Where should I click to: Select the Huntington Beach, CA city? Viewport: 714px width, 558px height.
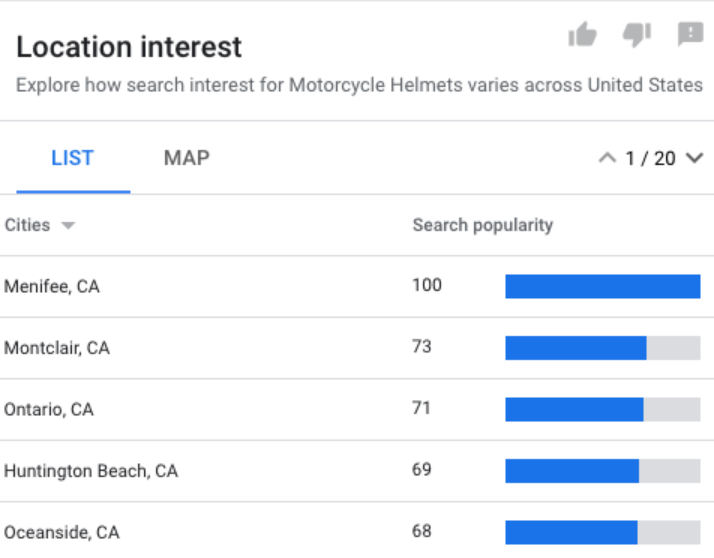91,471
